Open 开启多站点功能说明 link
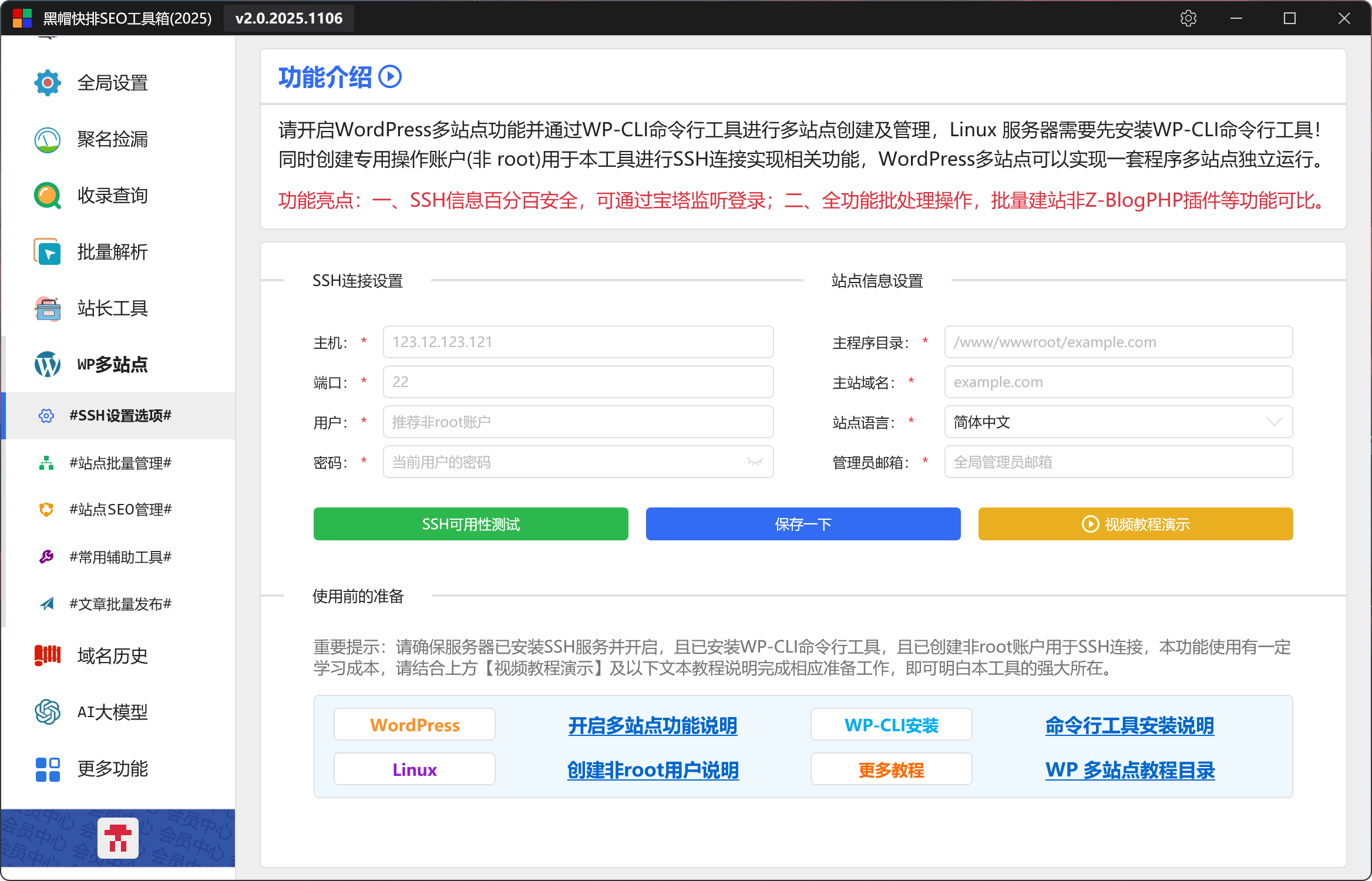This screenshot has height=881, width=1372. click(x=653, y=725)
